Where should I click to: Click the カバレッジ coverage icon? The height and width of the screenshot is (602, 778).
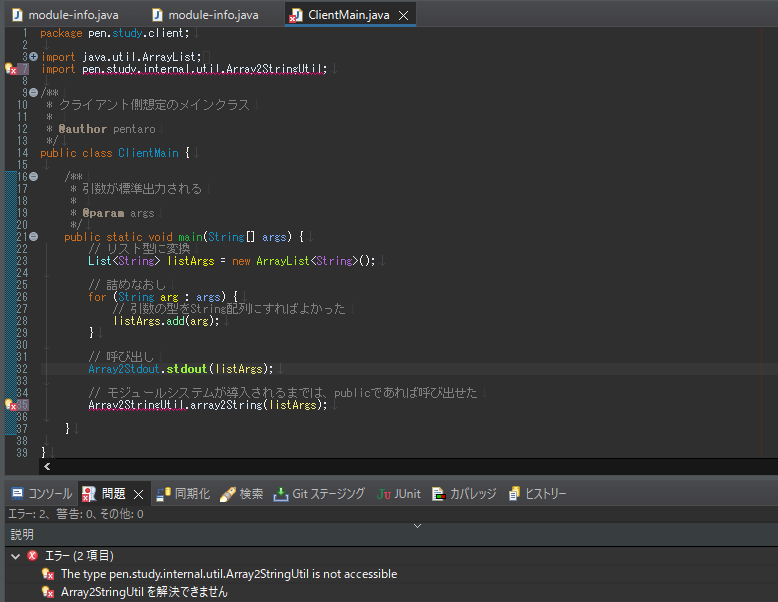(x=438, y=494)
